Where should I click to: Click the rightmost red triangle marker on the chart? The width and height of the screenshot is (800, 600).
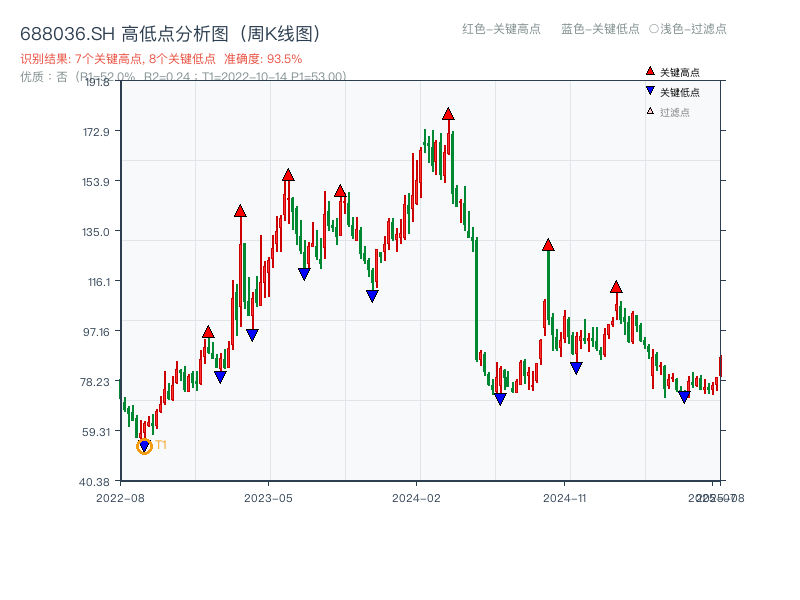click(617, 287)
